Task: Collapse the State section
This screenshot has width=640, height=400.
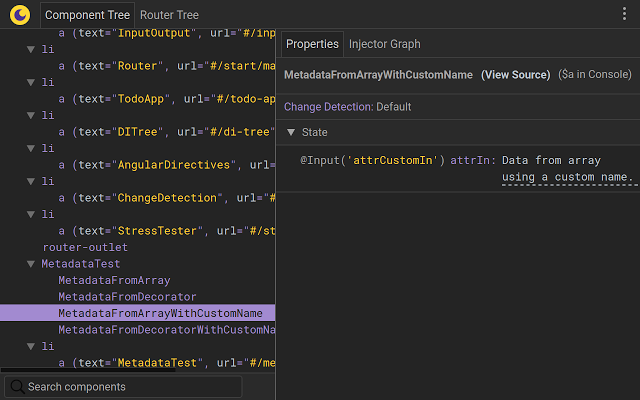Action: click(291, 132)
